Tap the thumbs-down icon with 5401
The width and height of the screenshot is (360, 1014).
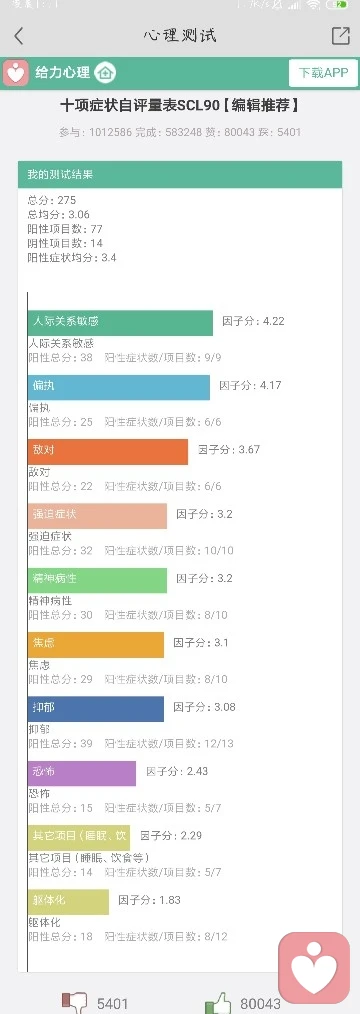pyautogui.click(x=75, y=1004)
